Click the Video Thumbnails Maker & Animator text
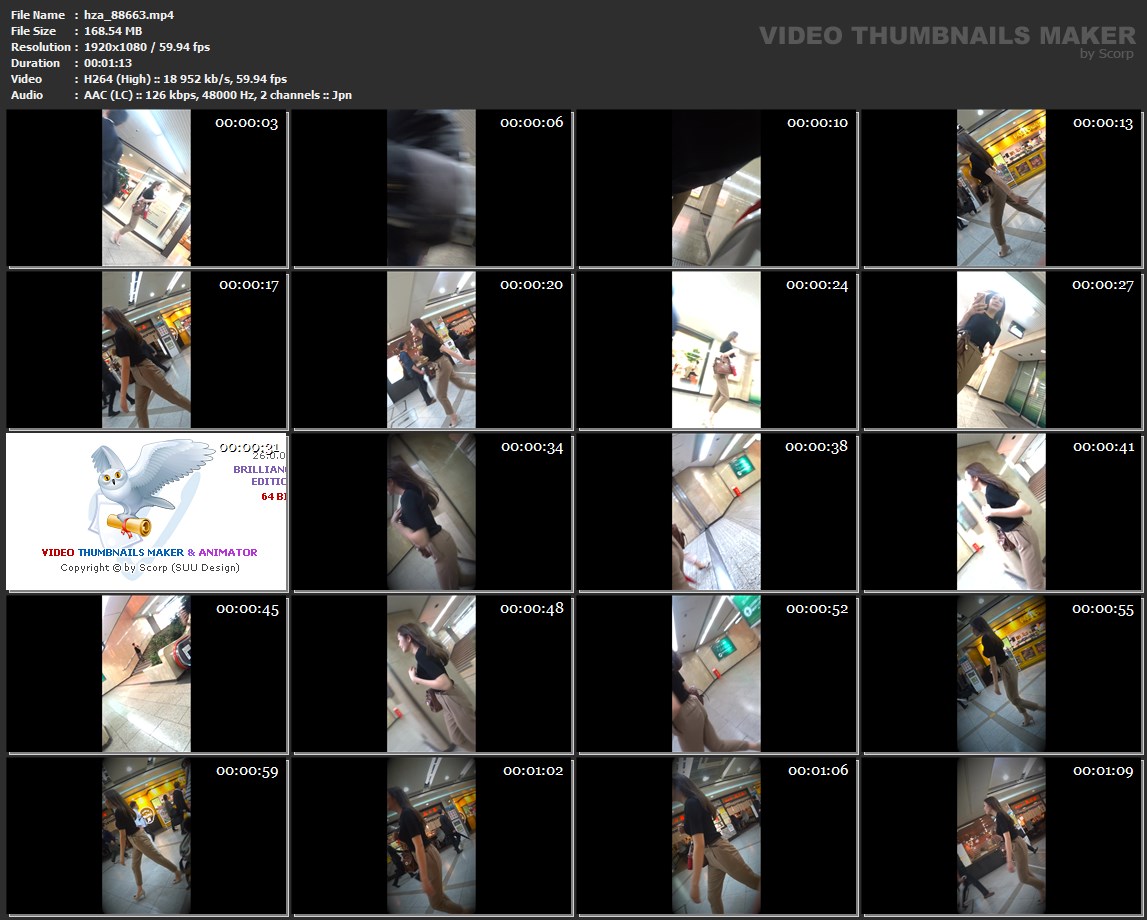 (x=149, y=552)
